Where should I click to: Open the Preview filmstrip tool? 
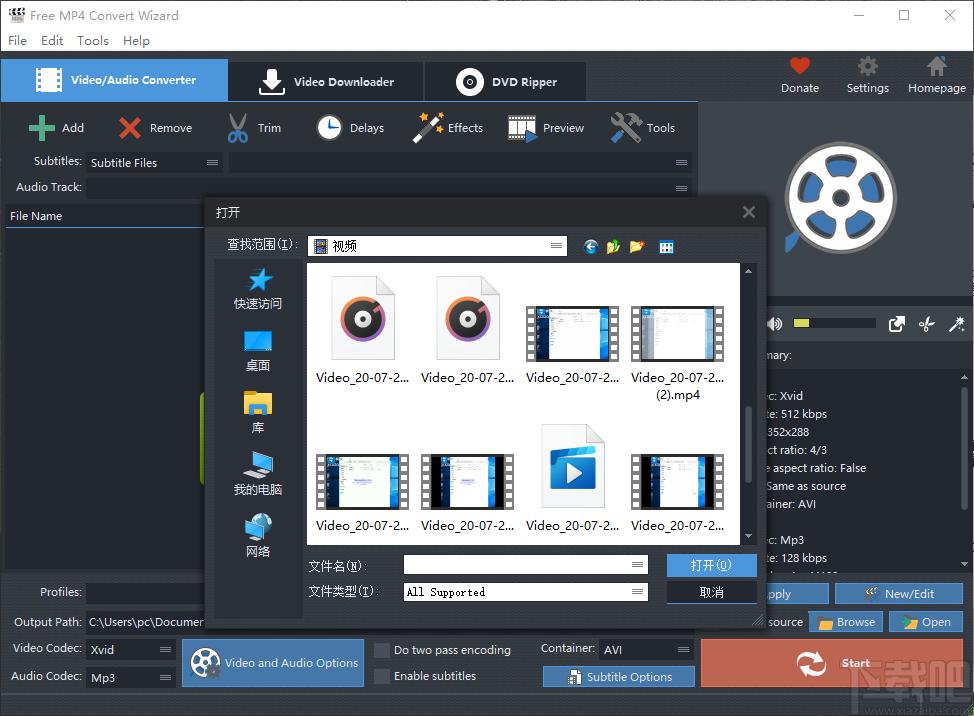pyautogui.click(x=522, y=128)
